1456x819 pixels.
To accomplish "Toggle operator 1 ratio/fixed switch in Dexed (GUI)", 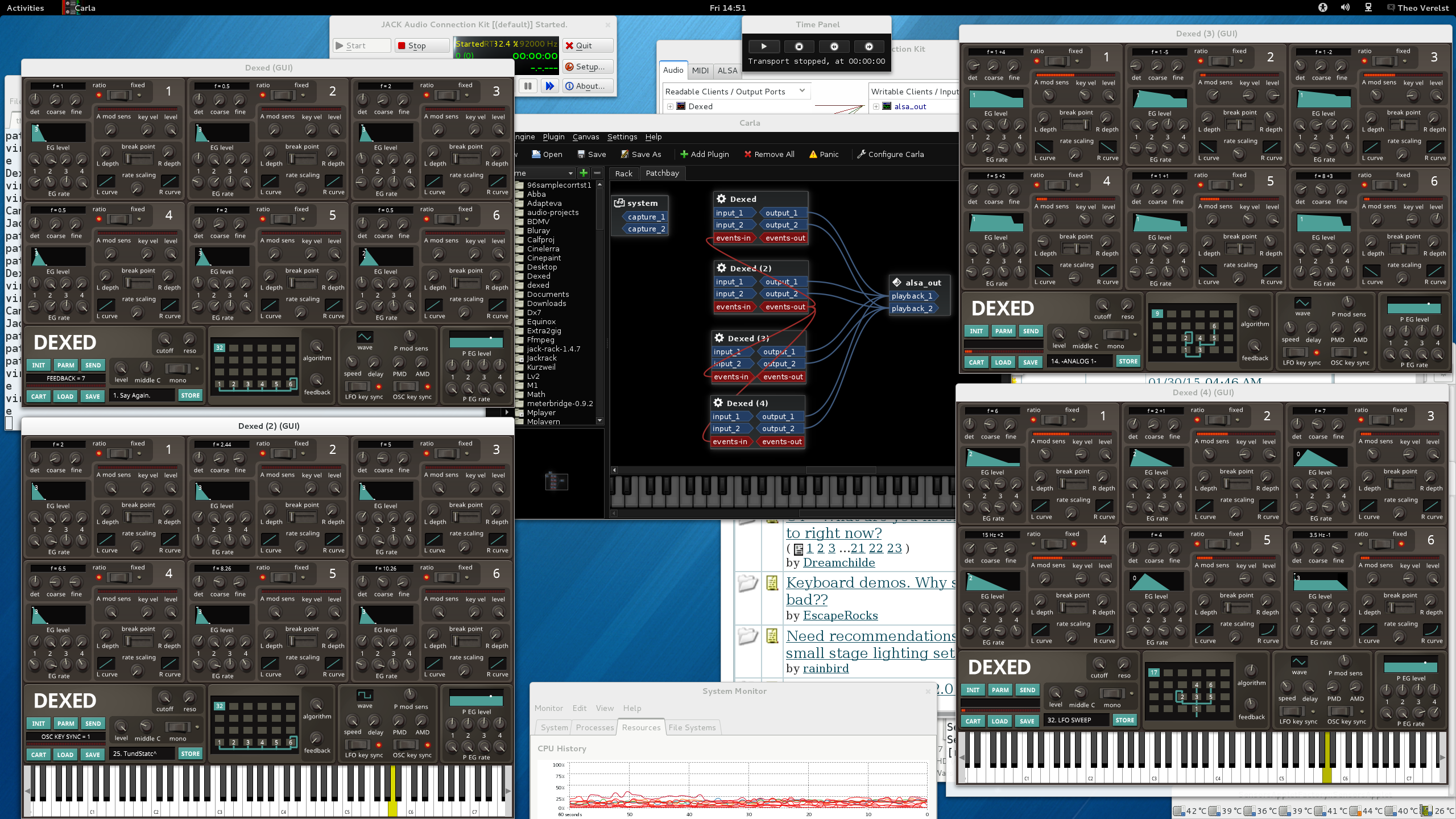I will coord(119,95).
